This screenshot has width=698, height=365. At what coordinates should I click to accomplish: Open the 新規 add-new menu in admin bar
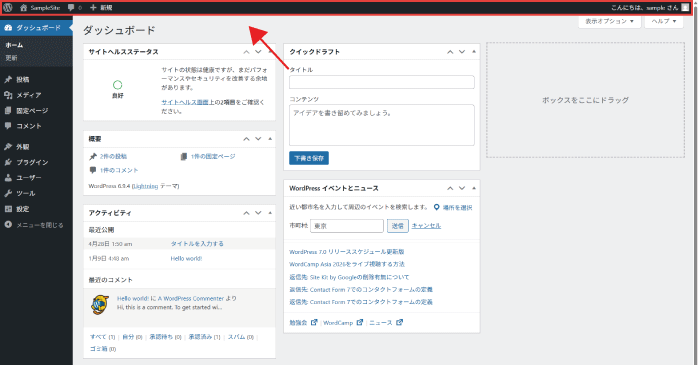(101, 8)
